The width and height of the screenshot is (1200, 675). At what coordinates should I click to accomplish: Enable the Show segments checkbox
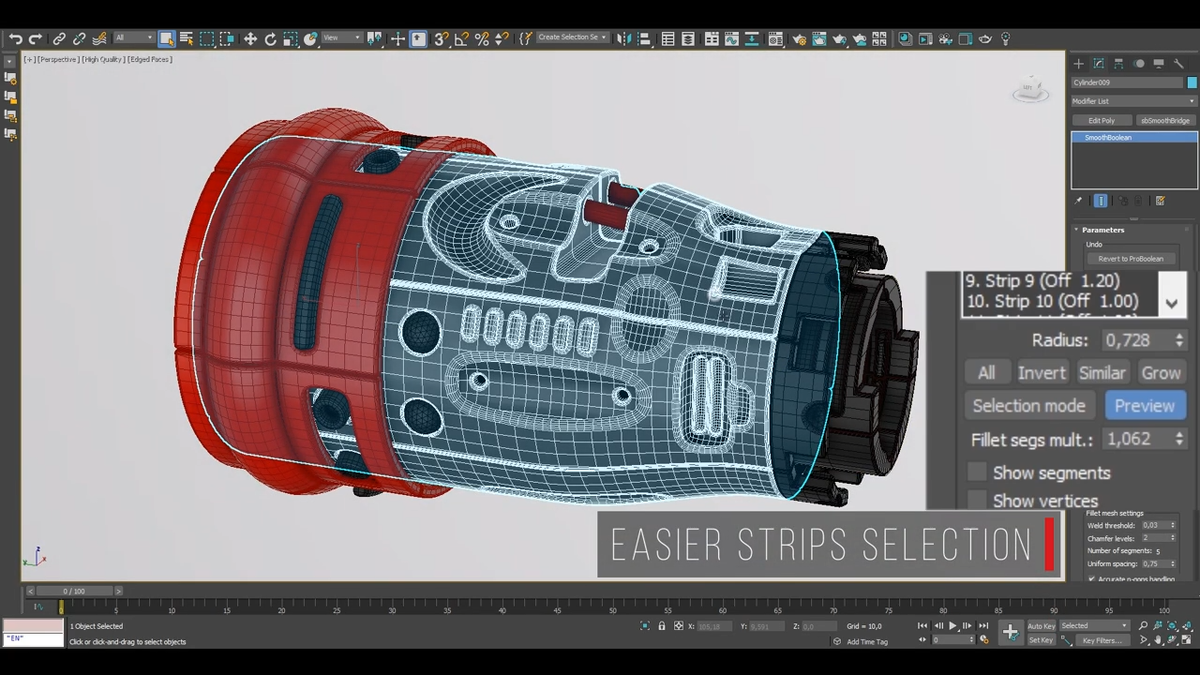pyautogui.click(x=977, y=472)
